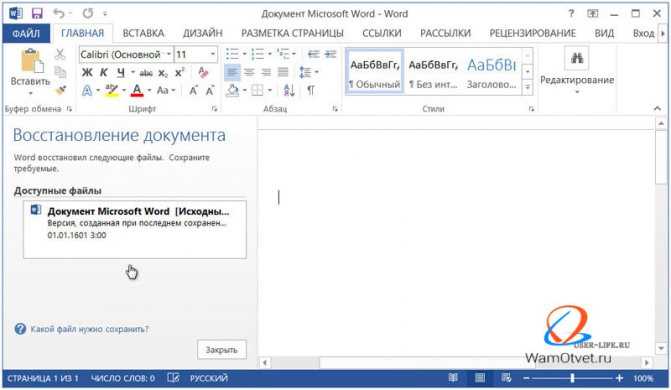Click the Read Mode view icon
This screenshot has width=671, height=390.
[453, 378]
